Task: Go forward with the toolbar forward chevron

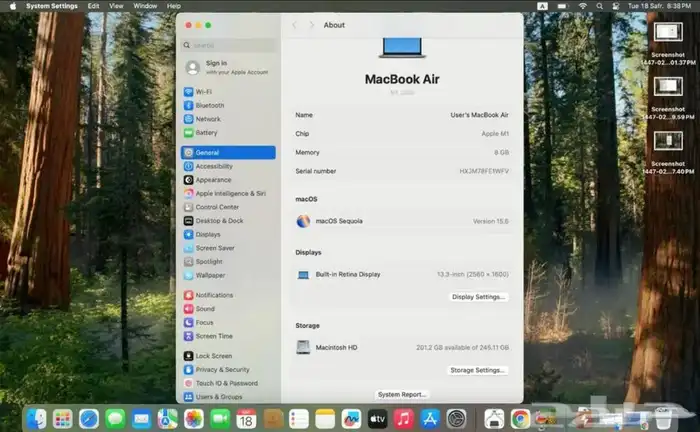Action: click(312, 25)
